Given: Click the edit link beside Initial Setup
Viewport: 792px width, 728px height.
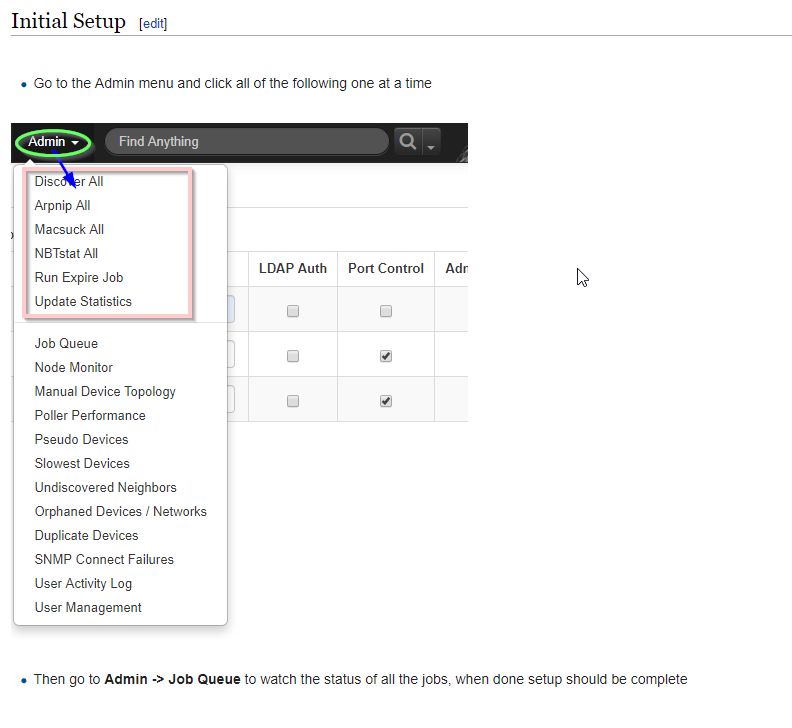Looking at the screenshot, I should [x=153, y=24].
